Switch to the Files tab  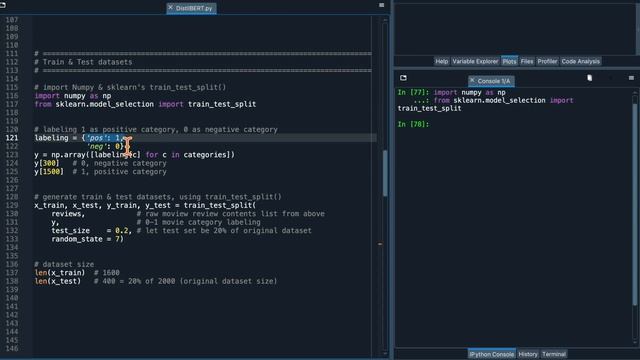[x=527, y=61]
